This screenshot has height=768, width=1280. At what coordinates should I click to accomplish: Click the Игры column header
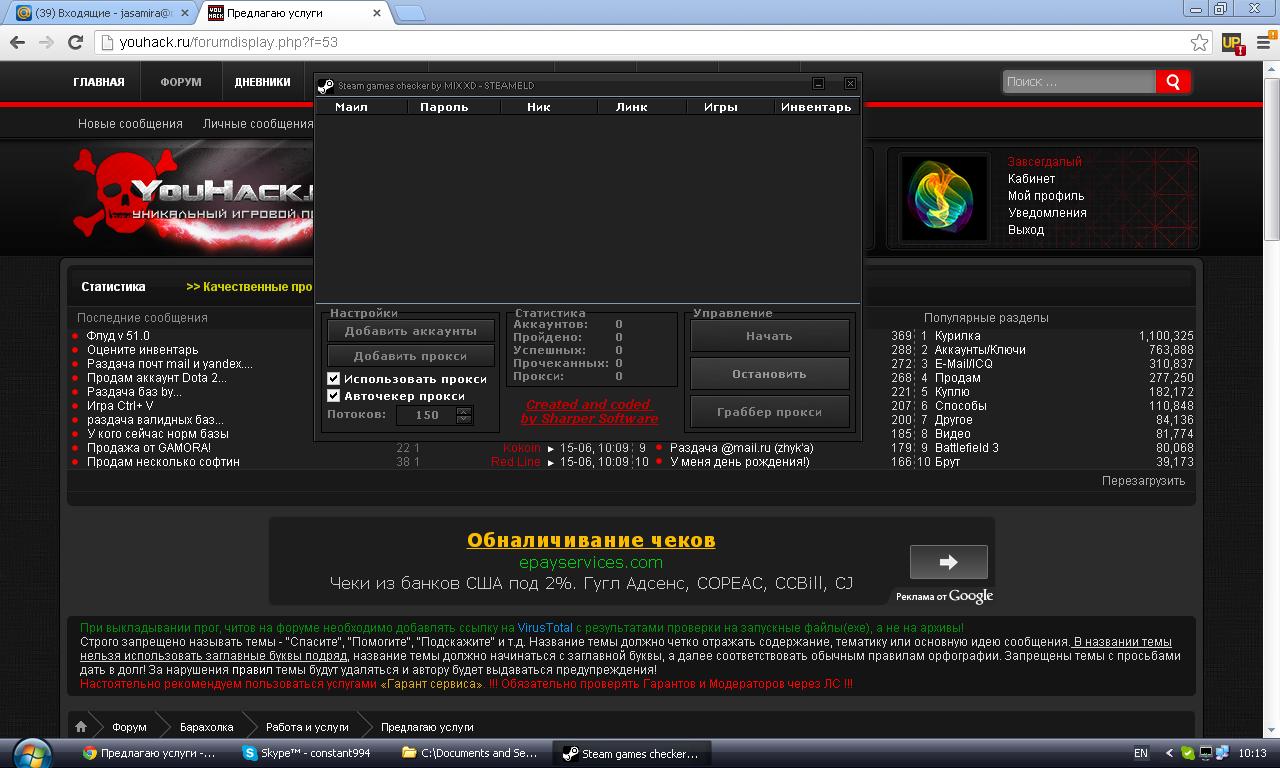[720, 107]
